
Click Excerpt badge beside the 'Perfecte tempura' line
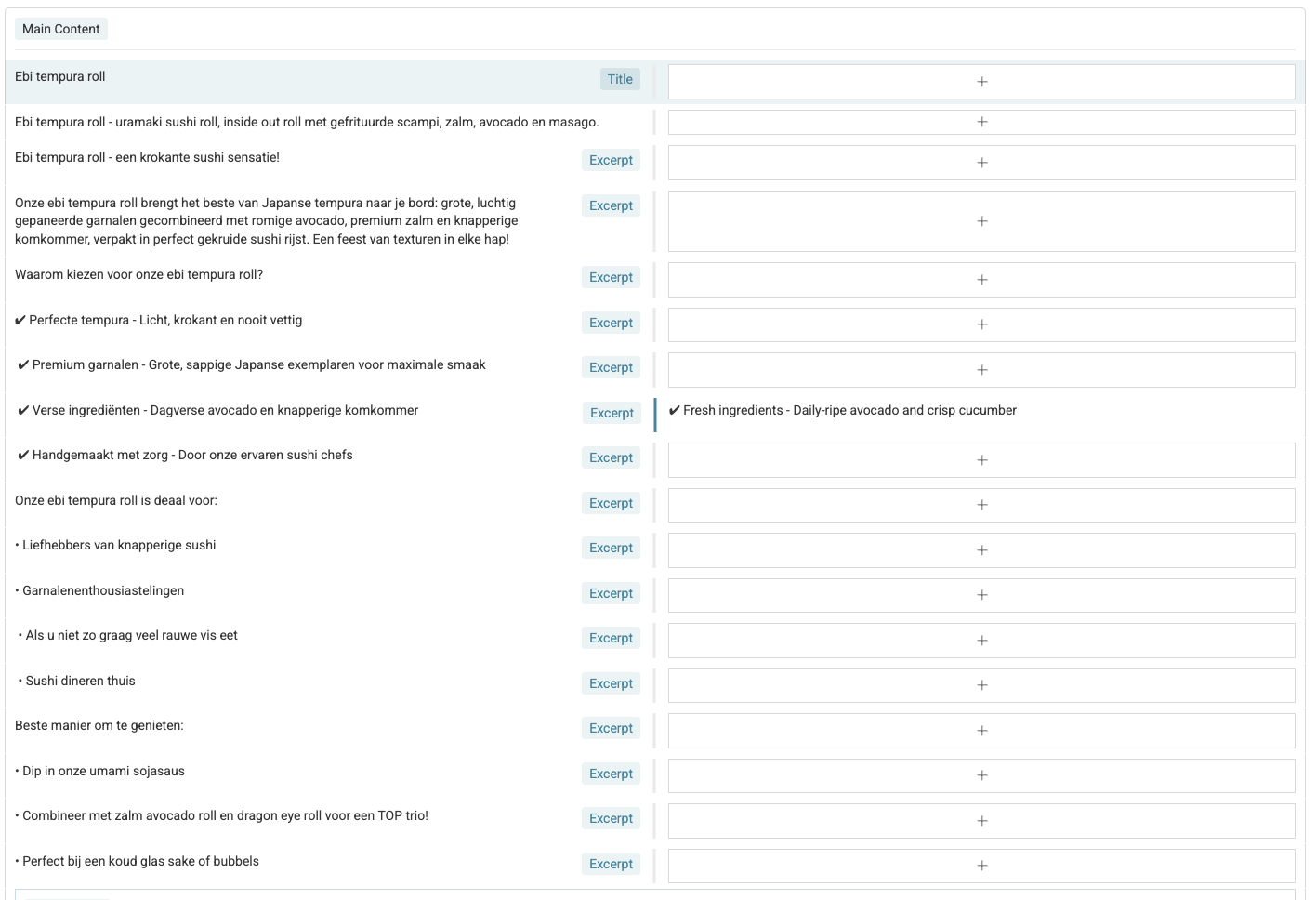pos(611,323)
